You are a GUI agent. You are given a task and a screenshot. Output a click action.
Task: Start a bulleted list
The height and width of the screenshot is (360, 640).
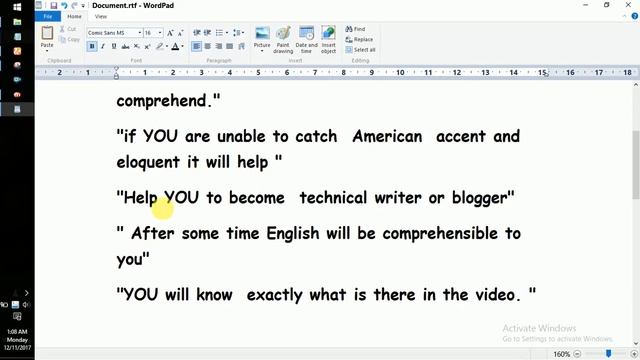pos(219,33)
